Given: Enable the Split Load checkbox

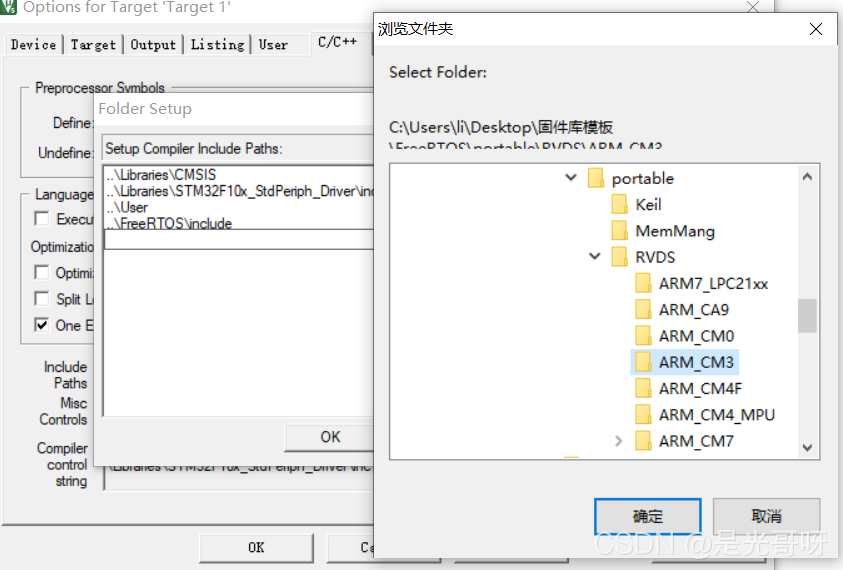Looking at the screenshot, I should [x=41, y=298].
